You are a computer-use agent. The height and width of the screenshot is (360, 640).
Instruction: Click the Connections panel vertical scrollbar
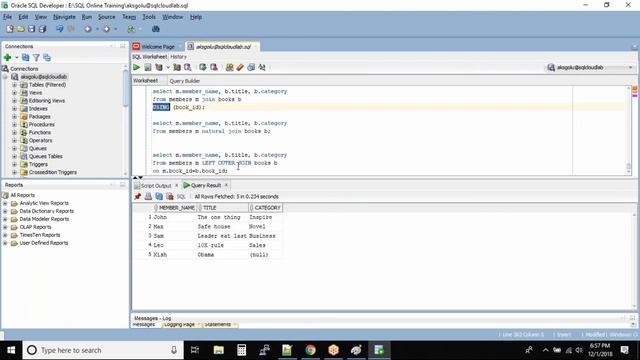point(125,120)
